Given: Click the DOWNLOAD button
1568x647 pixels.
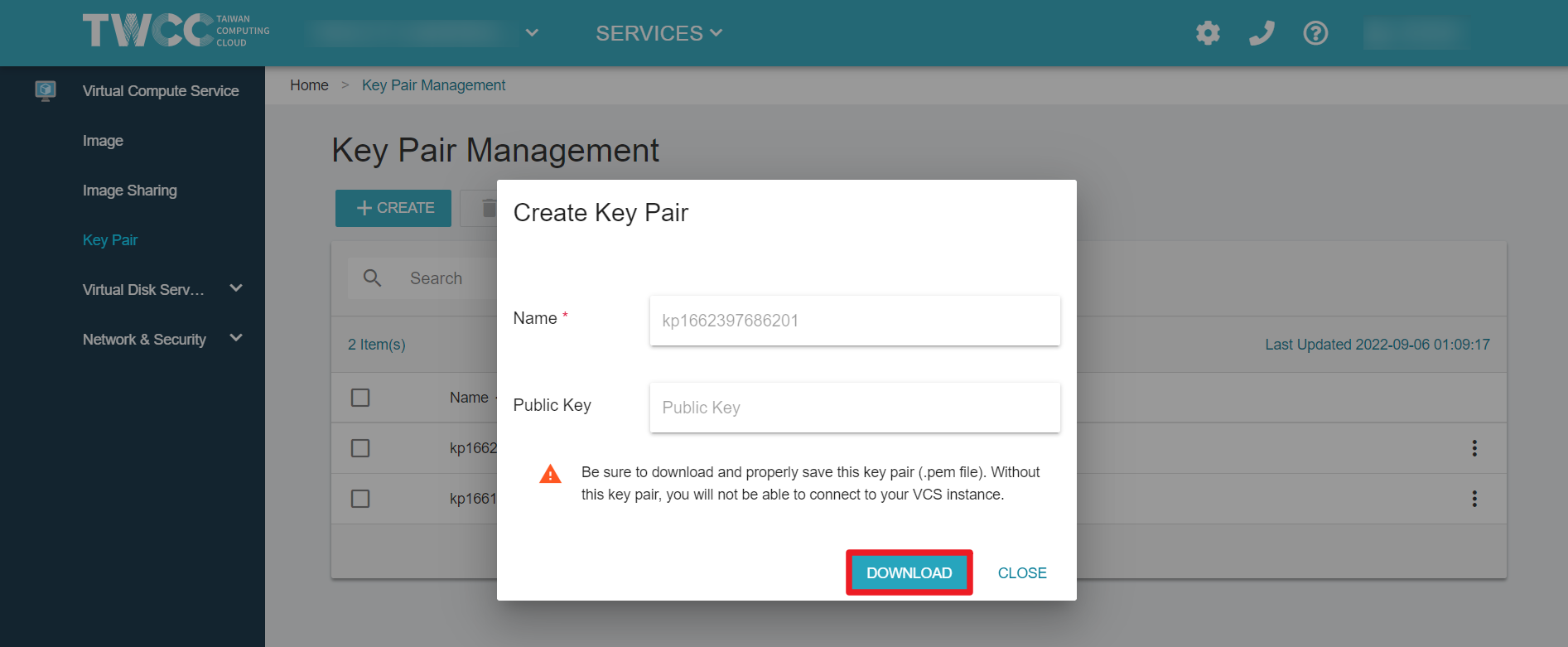Looking at the screenshot, I should coord(909,572).
